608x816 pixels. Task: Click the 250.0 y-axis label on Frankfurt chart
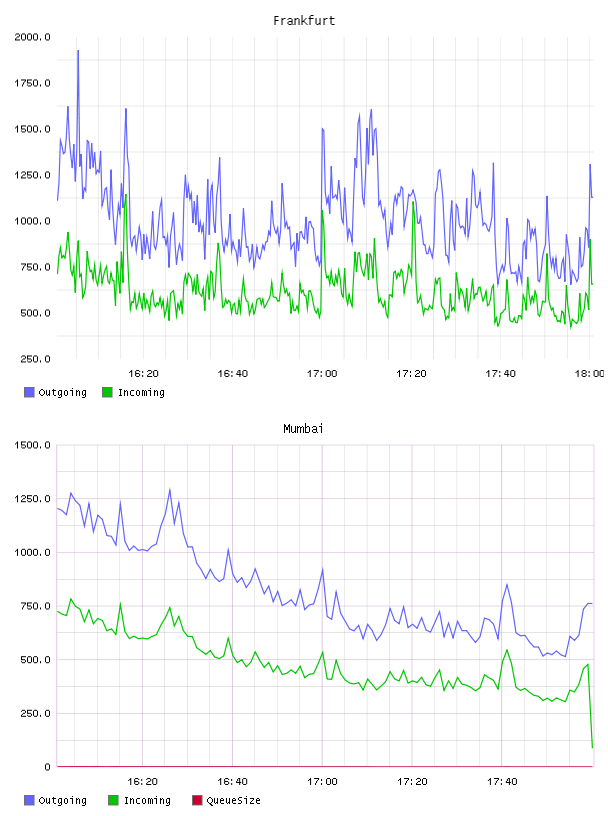pyautogui.click(x=35, y=359)
